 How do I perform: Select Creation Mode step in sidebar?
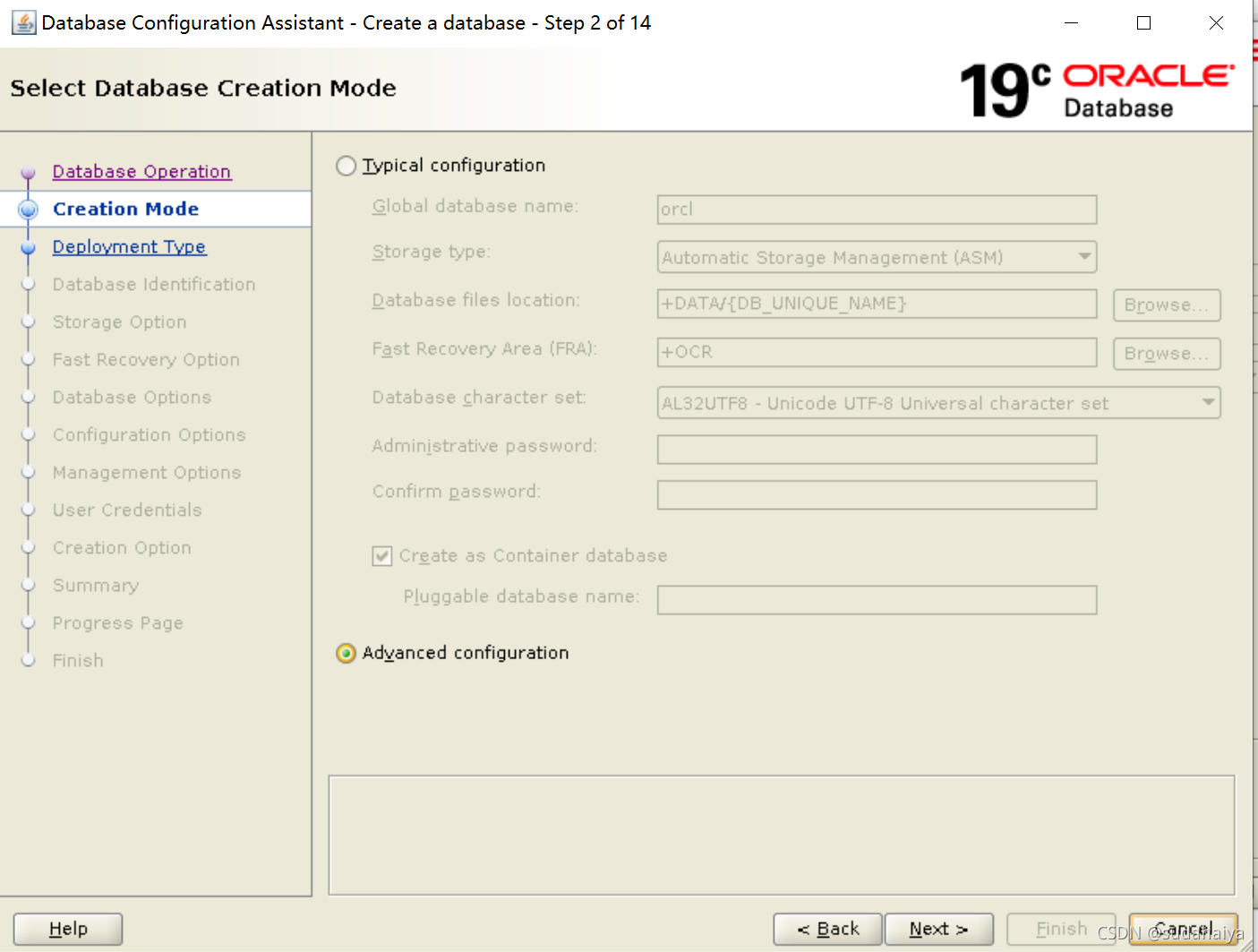click(126, 209)
